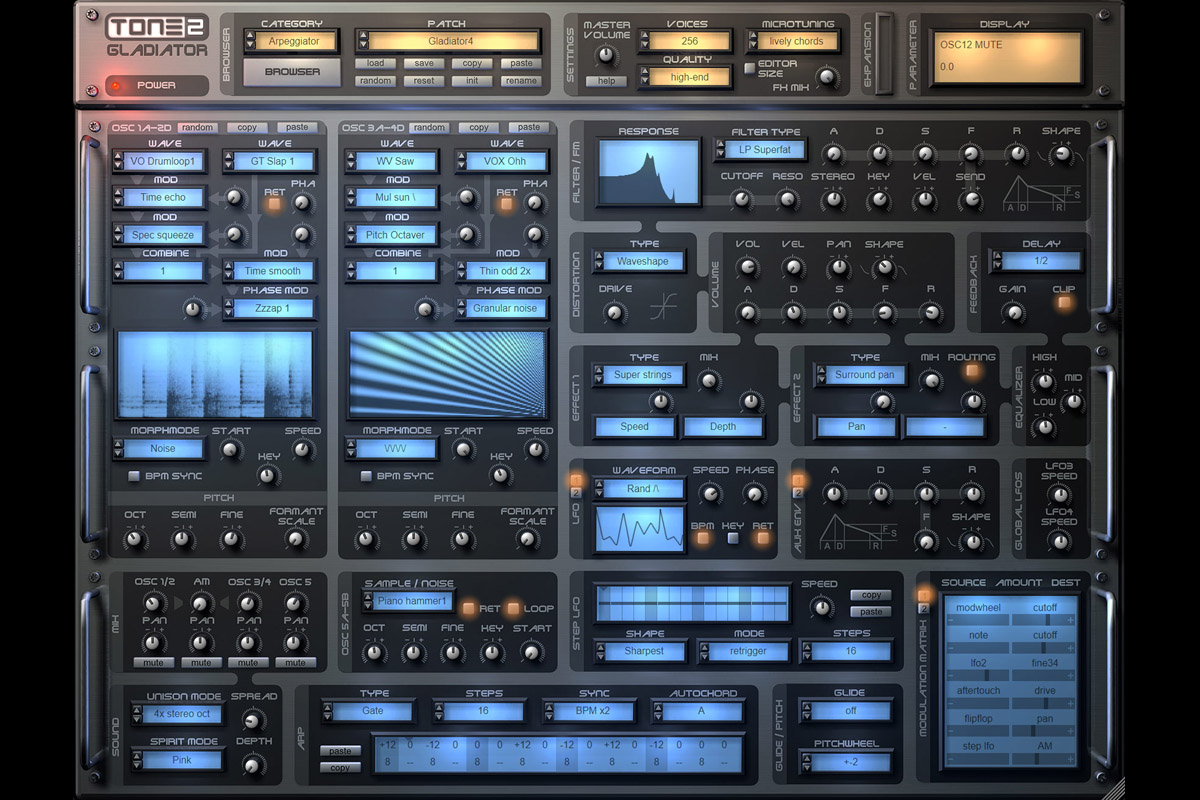Click the help button under Master Volume

tap(606, 80)
